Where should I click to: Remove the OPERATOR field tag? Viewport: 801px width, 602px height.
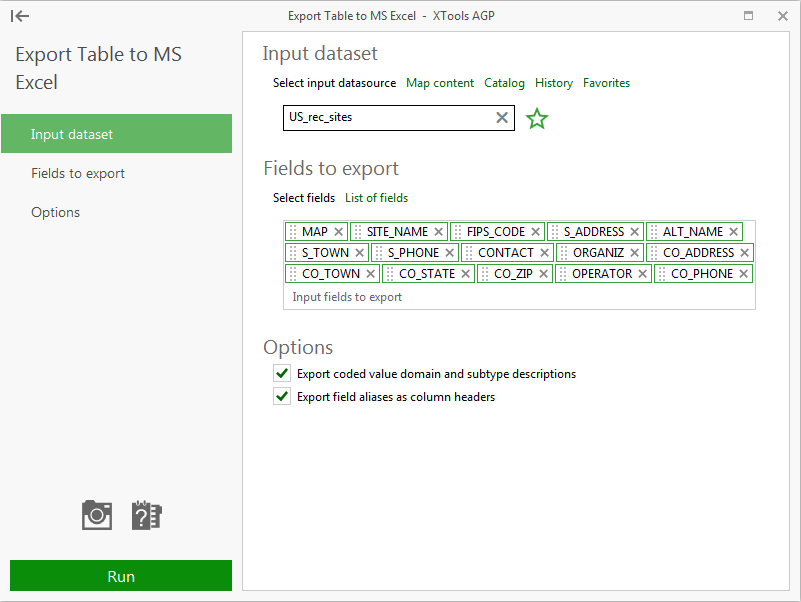click(x=642, y=274)
